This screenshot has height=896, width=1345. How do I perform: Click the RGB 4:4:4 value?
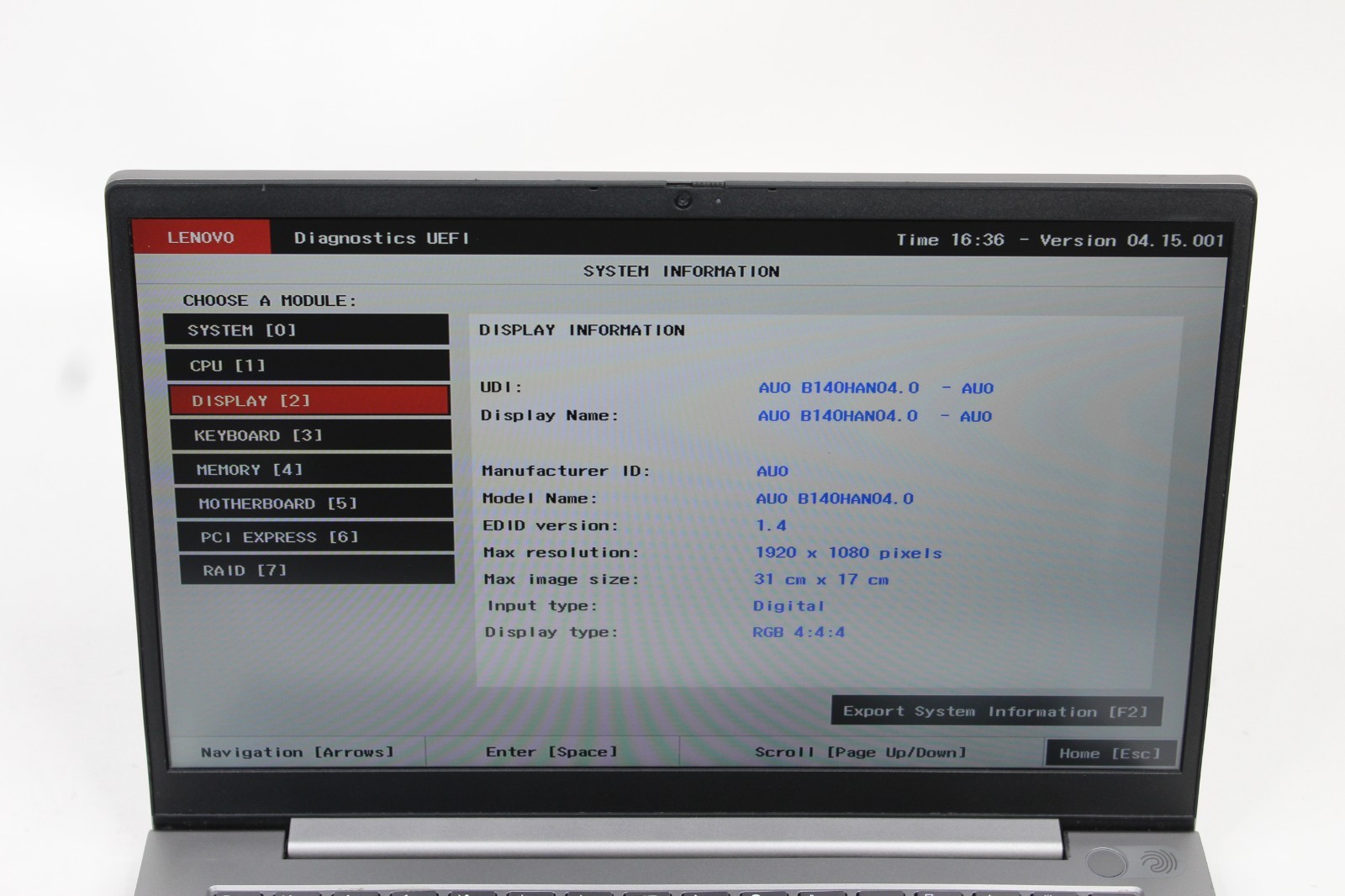pyautogui.click(x=799, y=631)
